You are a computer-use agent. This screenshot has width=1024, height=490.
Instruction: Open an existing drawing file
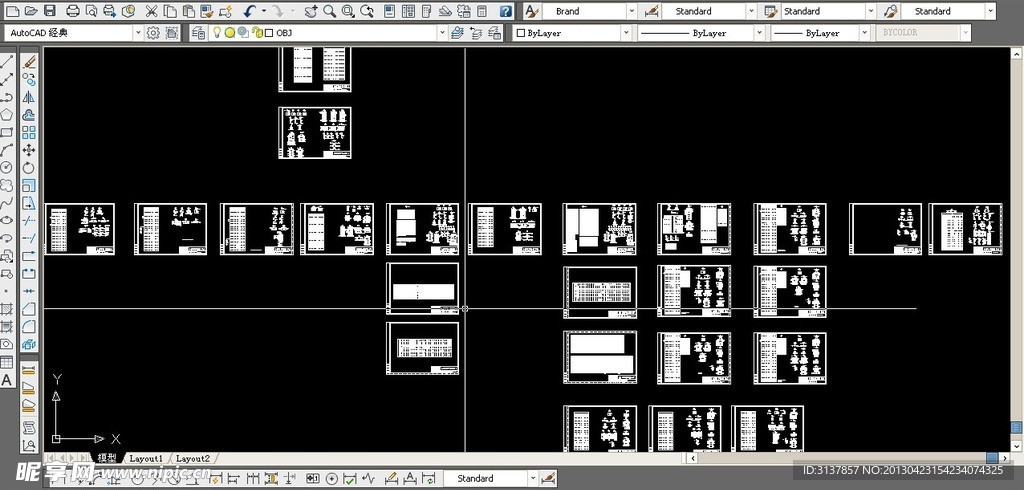point(31,11)
